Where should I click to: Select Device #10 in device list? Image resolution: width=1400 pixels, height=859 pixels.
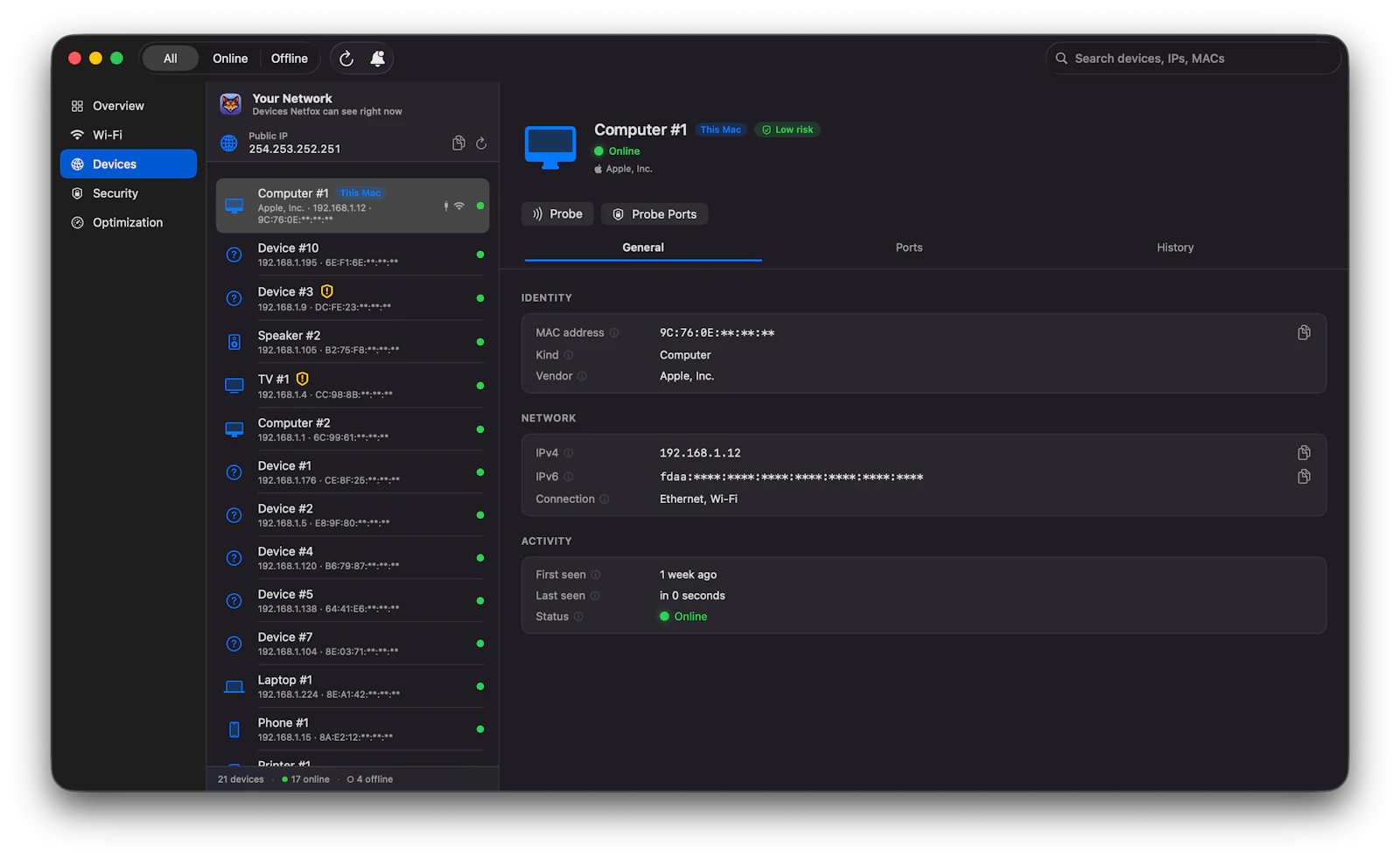click(353, 255)
